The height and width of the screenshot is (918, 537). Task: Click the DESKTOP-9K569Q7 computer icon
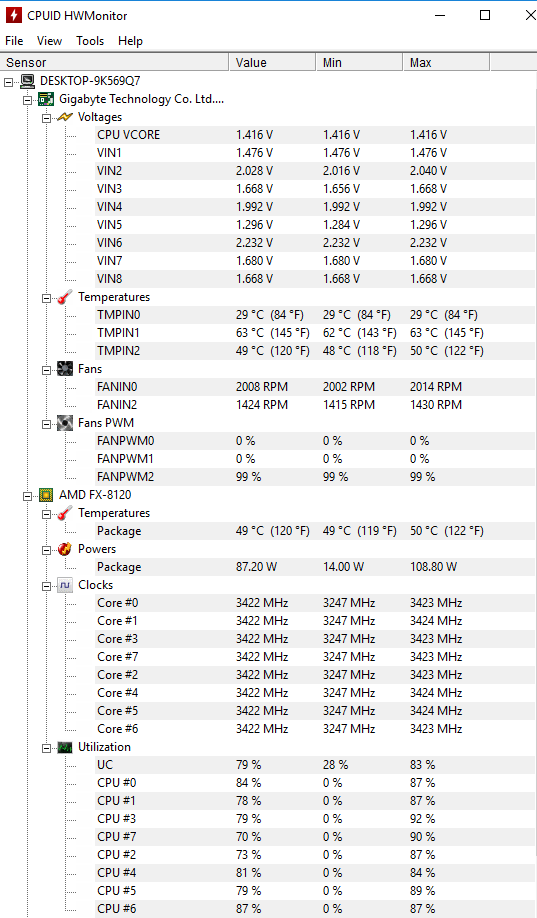click(x=27, y=81)
